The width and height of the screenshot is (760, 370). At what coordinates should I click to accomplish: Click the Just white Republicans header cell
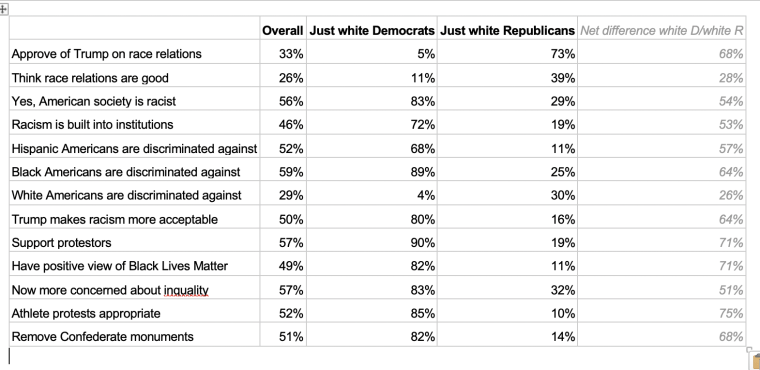[507, 31]
